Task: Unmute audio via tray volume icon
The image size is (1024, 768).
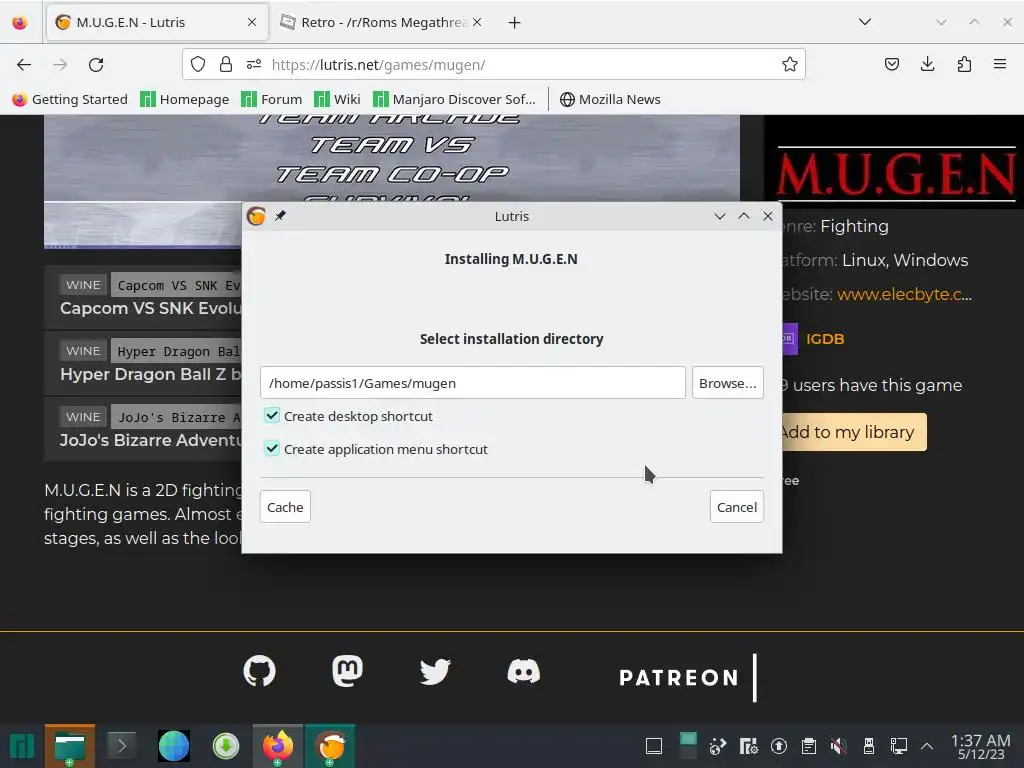Action: 839,746
